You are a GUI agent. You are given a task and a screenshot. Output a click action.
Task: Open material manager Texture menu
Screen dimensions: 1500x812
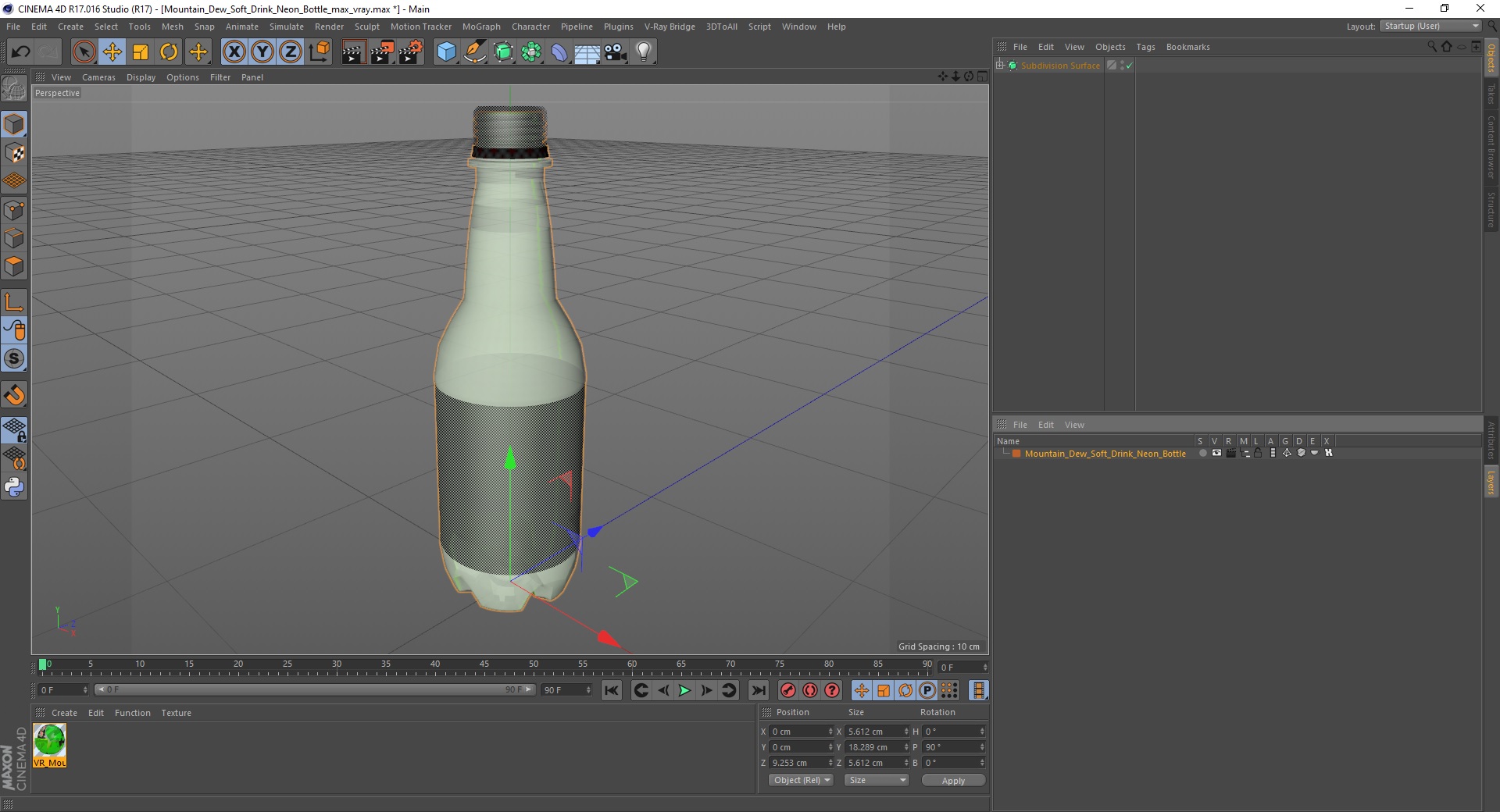point(176,713)
